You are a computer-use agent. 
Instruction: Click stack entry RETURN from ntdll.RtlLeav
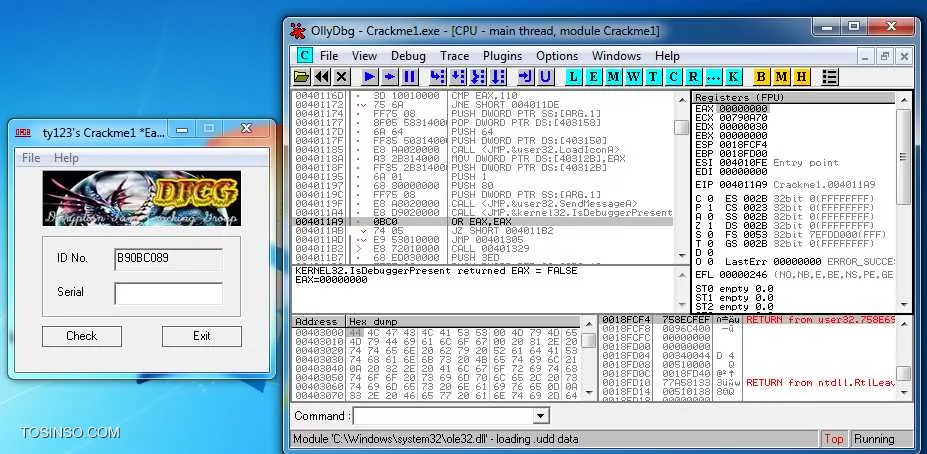[x=820, y=382]
